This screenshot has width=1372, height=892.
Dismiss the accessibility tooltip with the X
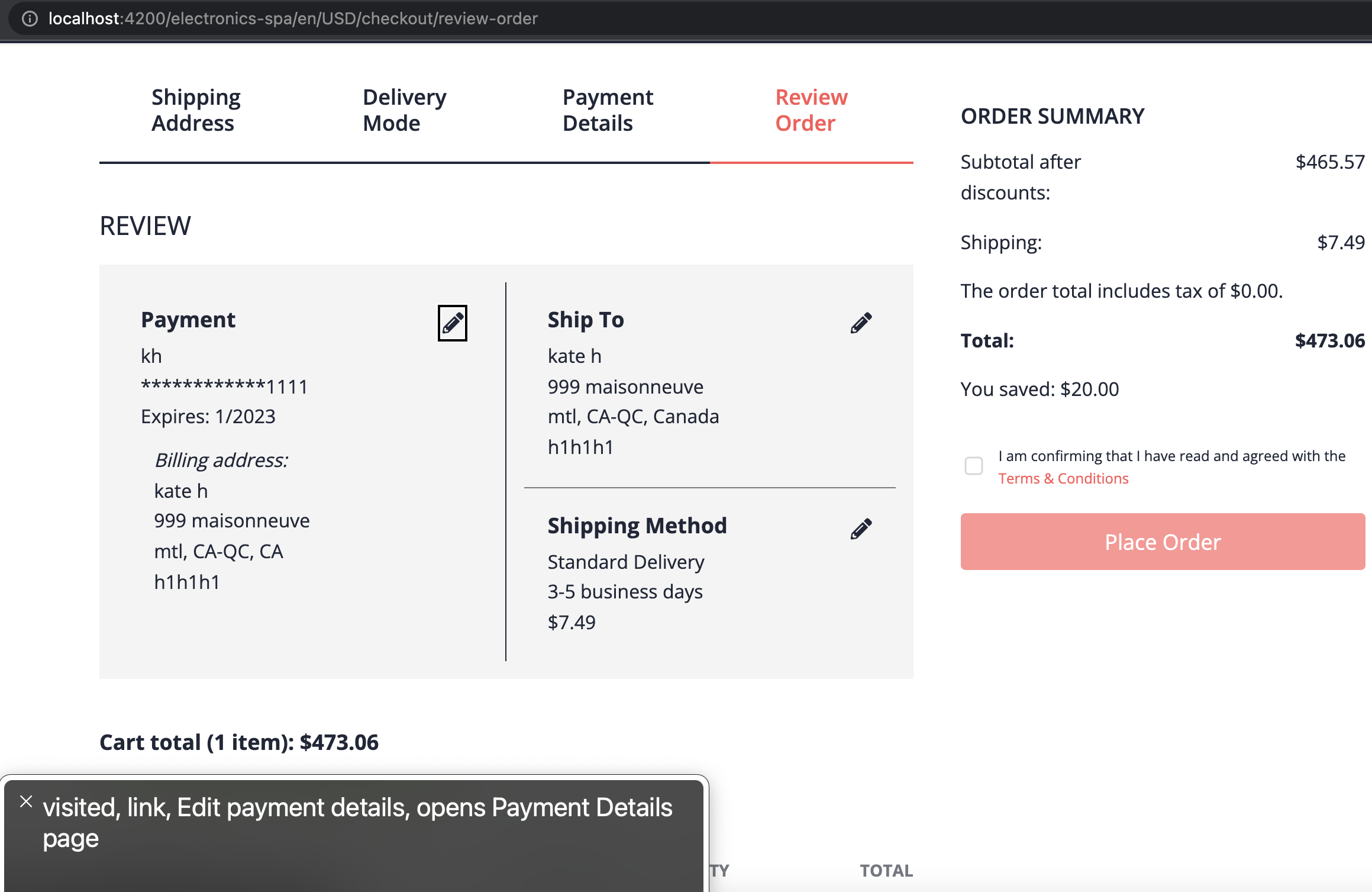(26, 801)
